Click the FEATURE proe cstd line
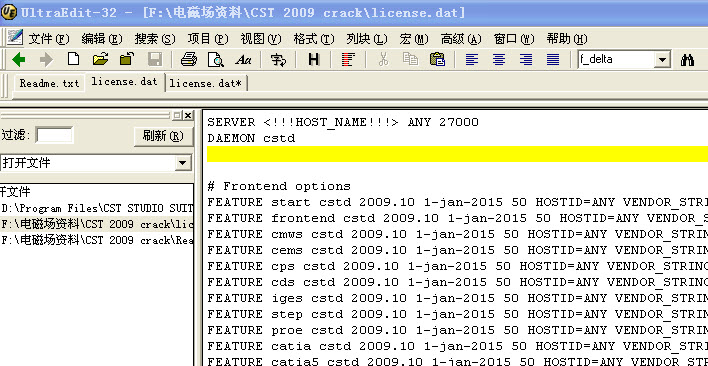Screen dimensions: 708x366 pyautogui.click(x=457, y=330)
